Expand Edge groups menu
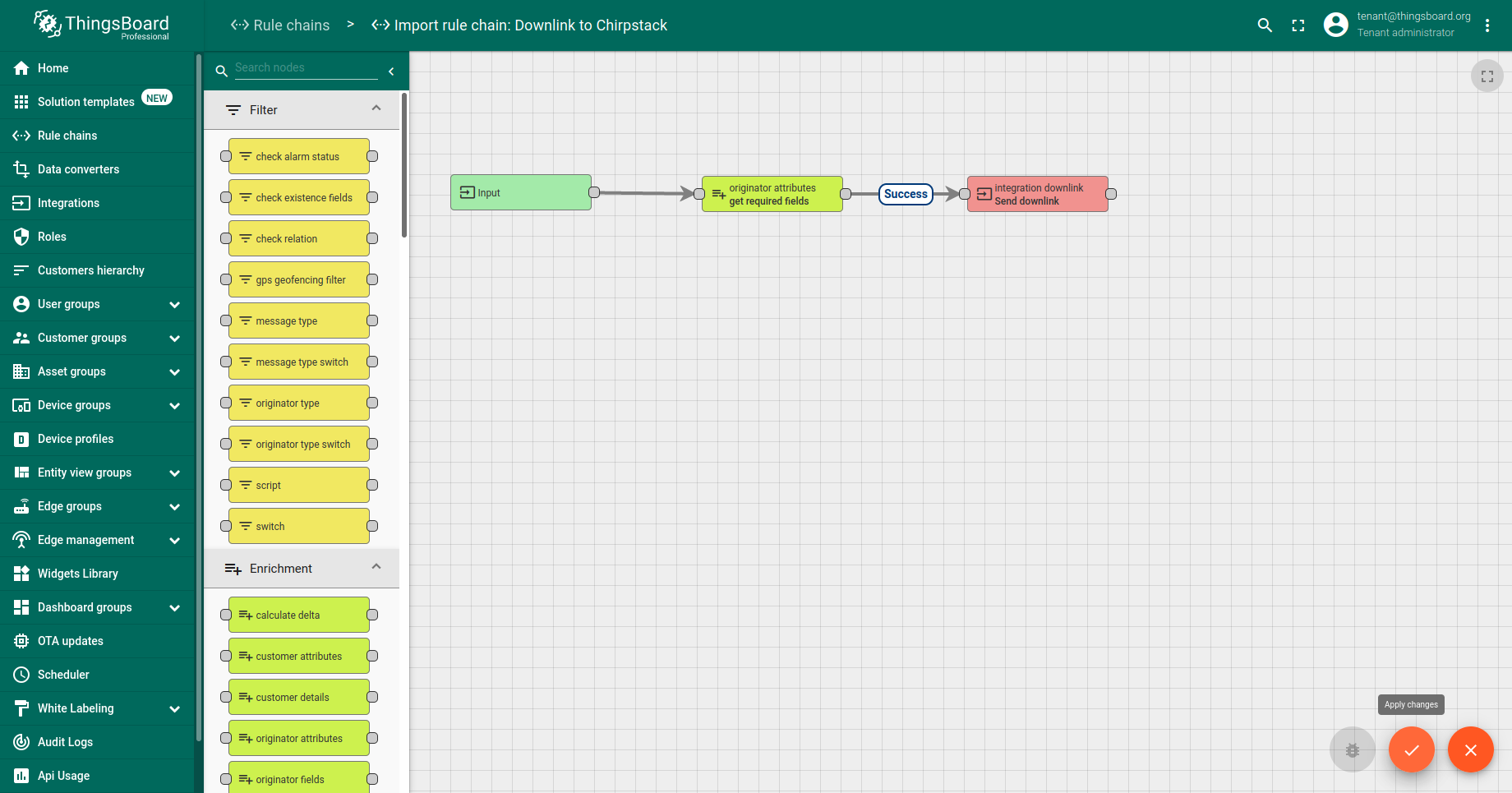 coord(174,506)
